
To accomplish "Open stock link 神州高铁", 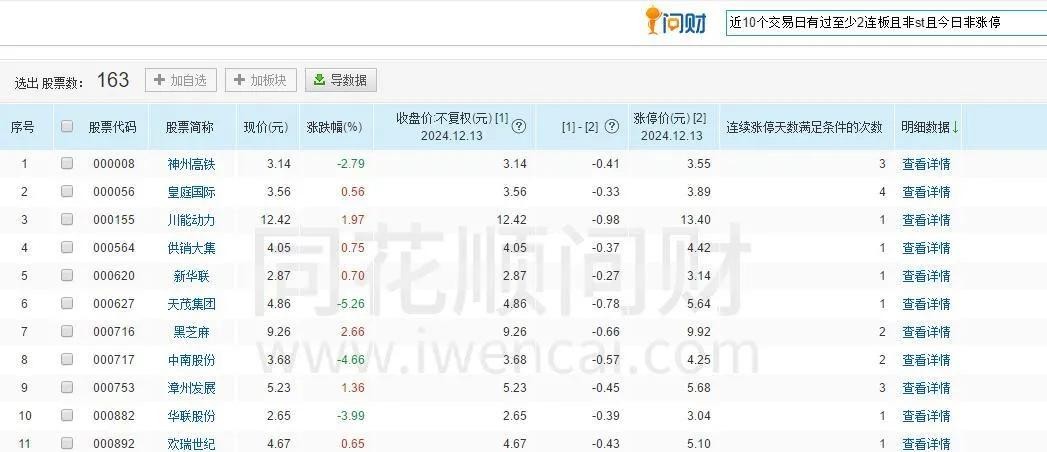I will click(191, 164).
